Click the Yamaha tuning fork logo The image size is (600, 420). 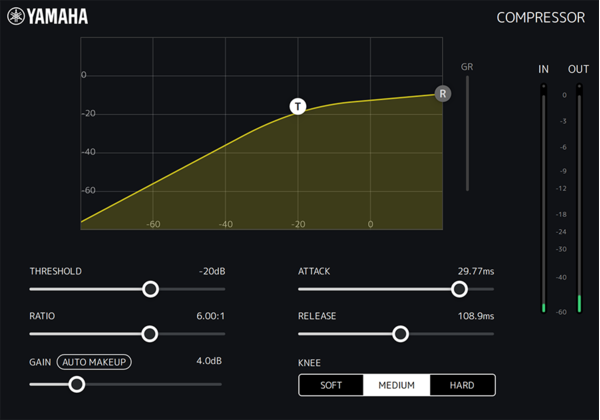tap(14, 16)
